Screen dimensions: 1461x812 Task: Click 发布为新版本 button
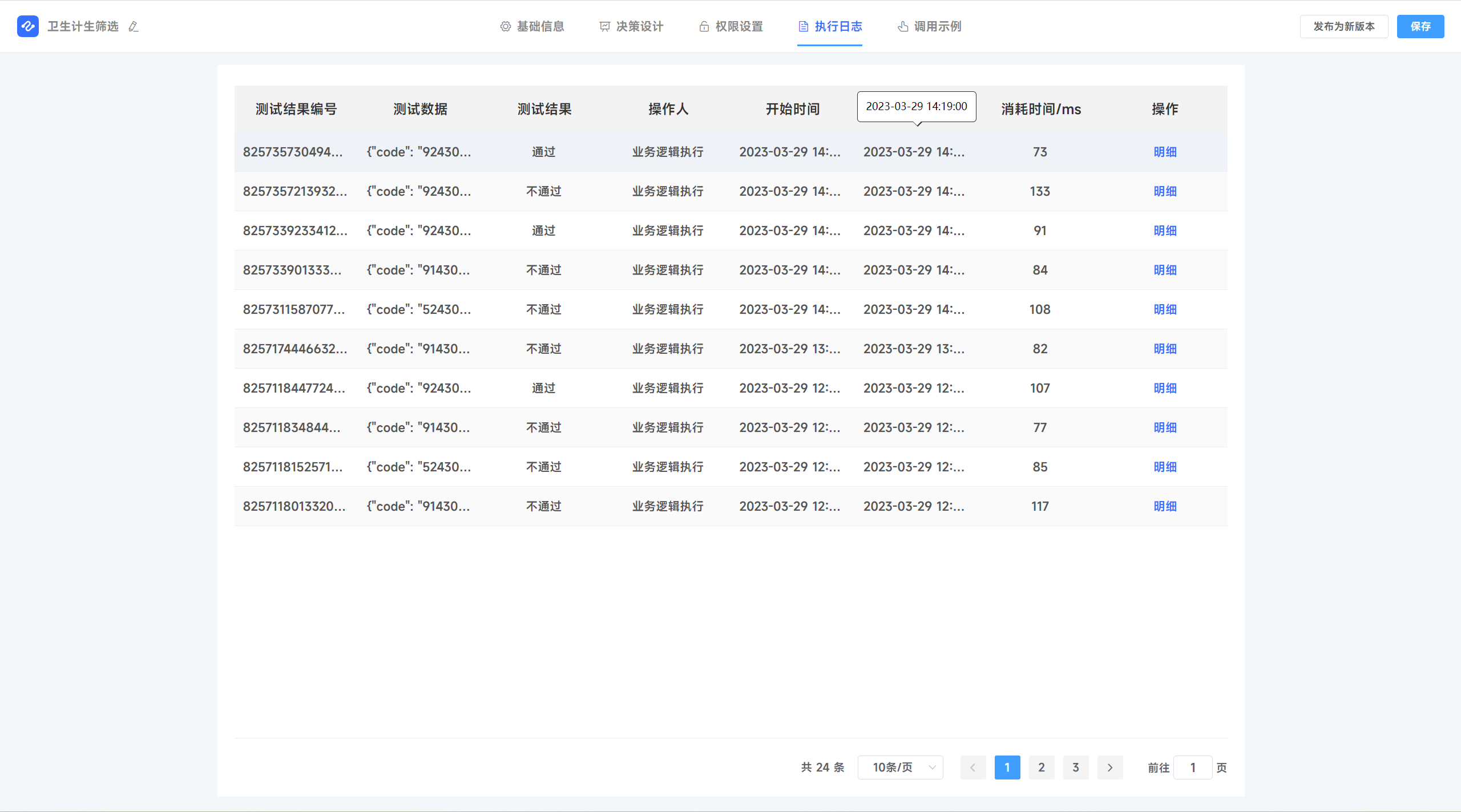point(1344,26)
